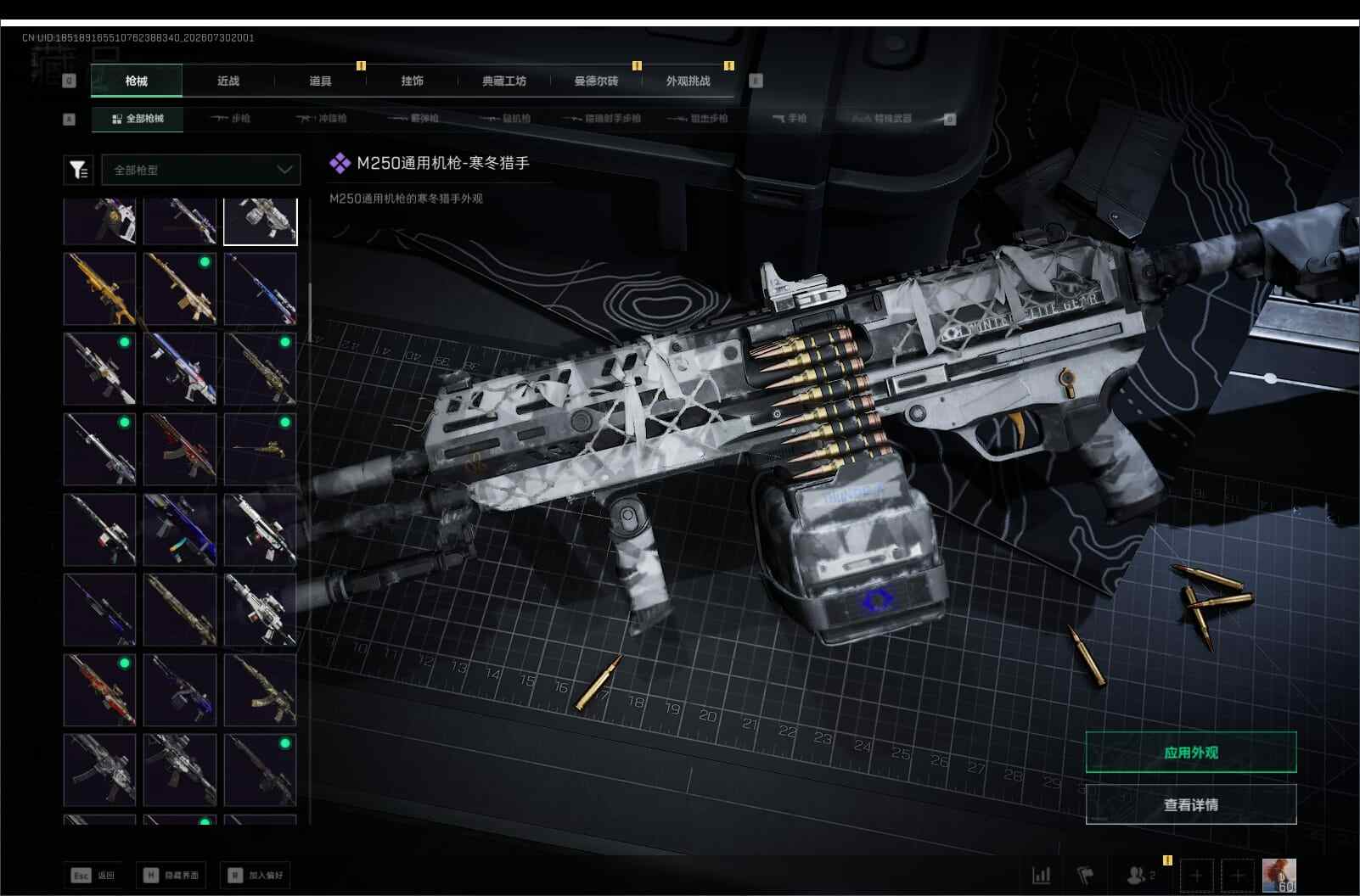Image resolution: width=1360 pixels, height=896 pixels.
Task: Click the A previous-category key icon
Action: 70,120
